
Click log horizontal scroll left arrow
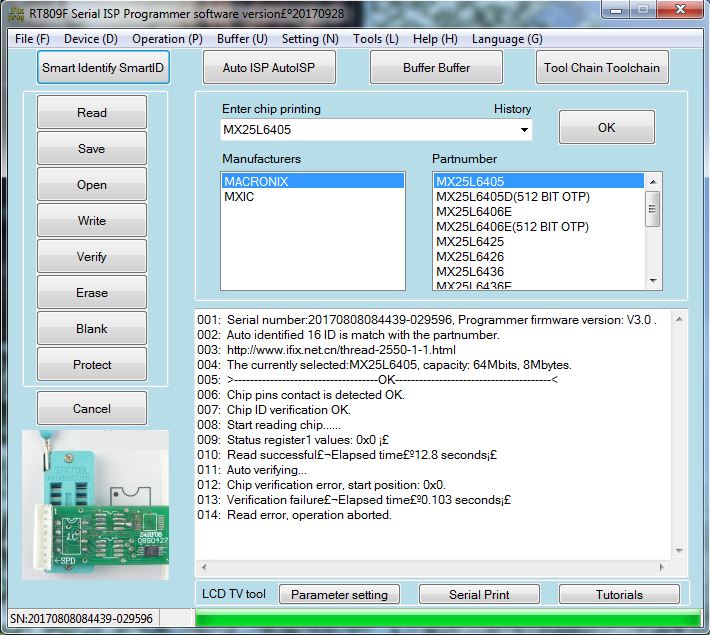(204, 567)
